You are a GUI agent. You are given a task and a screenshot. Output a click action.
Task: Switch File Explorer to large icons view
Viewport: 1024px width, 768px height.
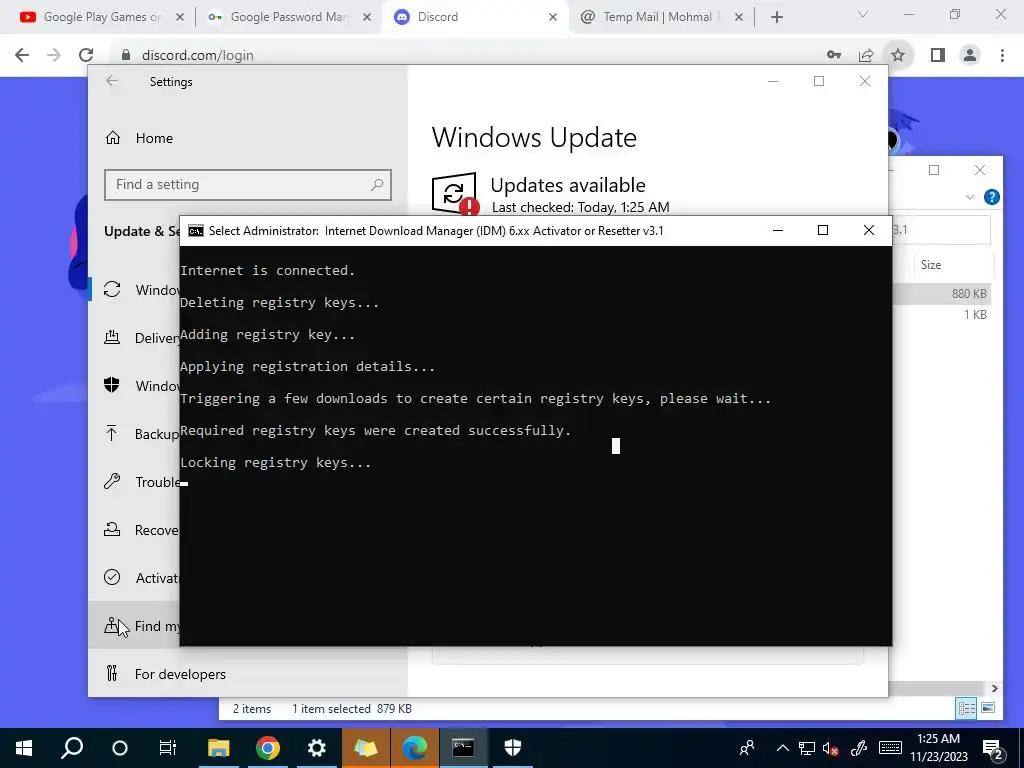click(987, 708)
